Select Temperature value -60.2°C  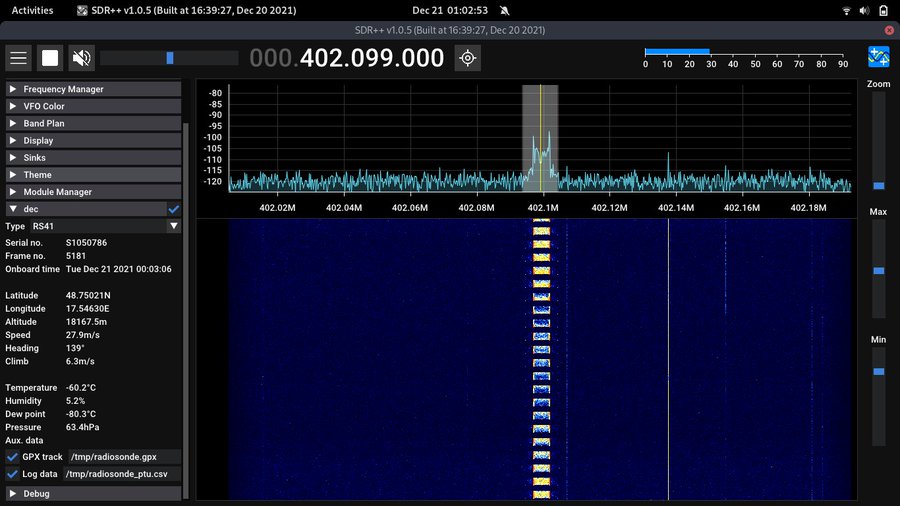81,388
